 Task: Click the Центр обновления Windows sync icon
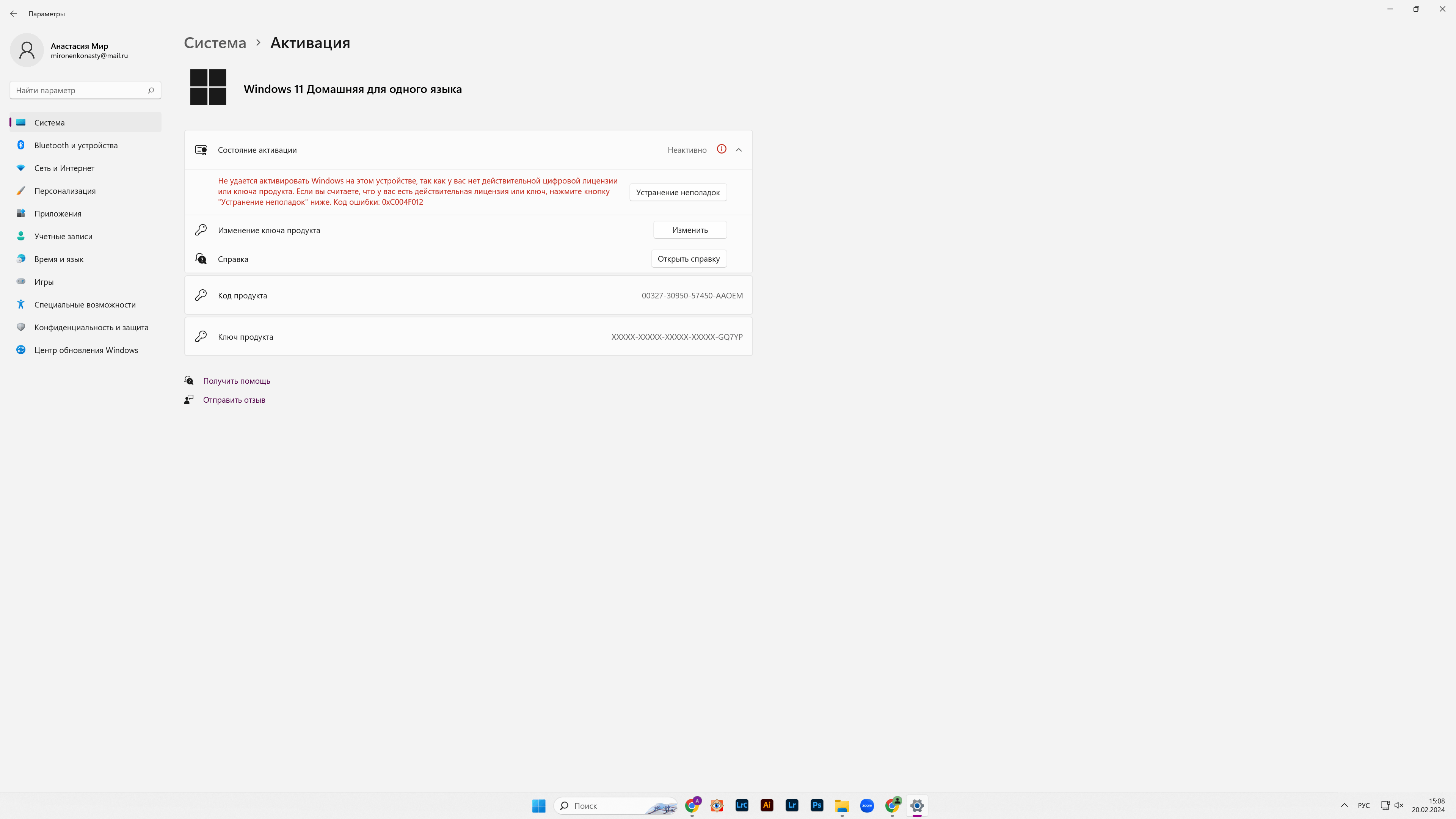[21, 350]
